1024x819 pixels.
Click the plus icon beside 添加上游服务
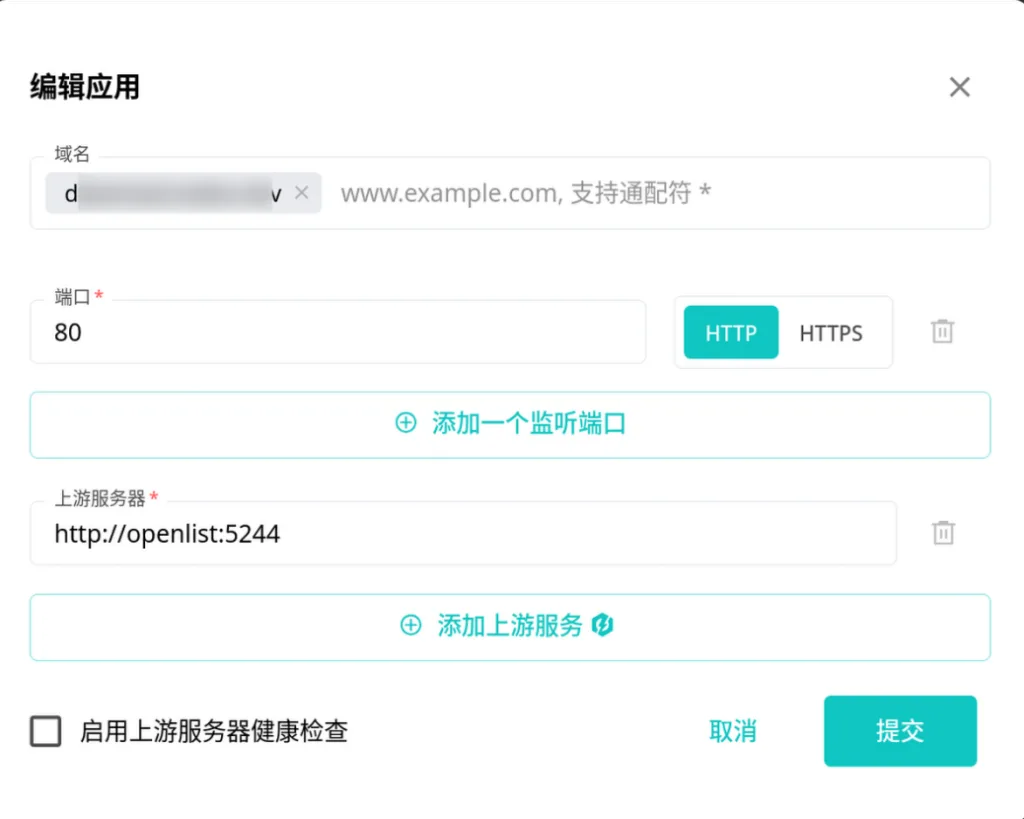[x=410, y=626]
